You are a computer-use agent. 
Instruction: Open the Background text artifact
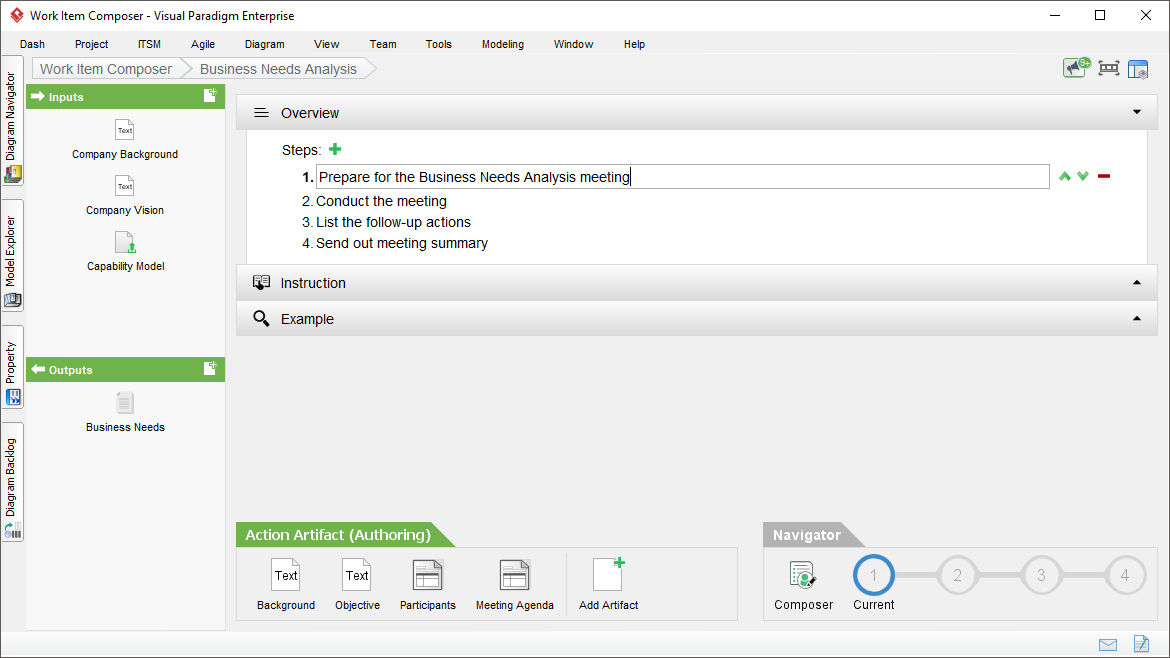[286, 584]
